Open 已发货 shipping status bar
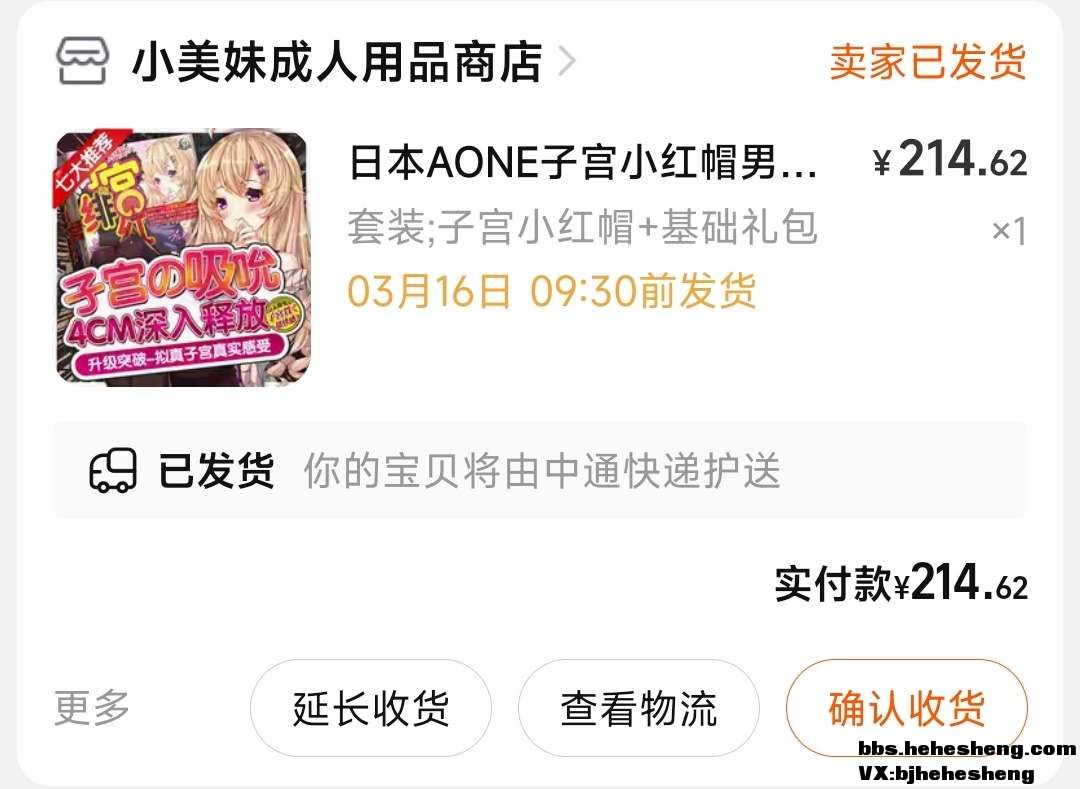Screen dimensions: 1080x789 click(540, 470)
